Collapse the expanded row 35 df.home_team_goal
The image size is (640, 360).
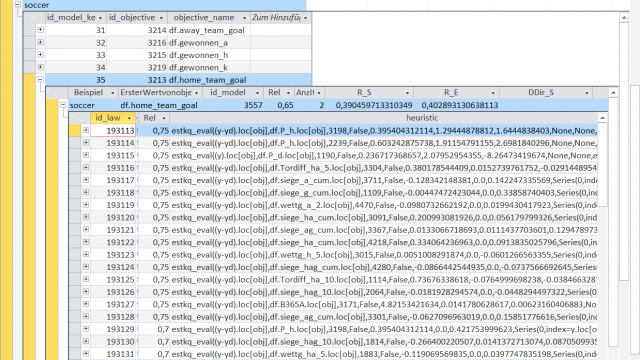[x=40, y=80]
